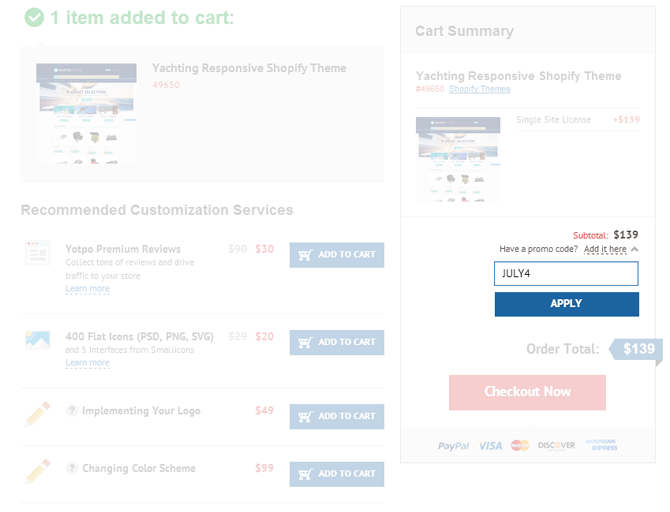Image resolution: width=670 pixels, height=512 pixels.
Task: Click item number #49650 in Cart Summary
Action: 430,89
